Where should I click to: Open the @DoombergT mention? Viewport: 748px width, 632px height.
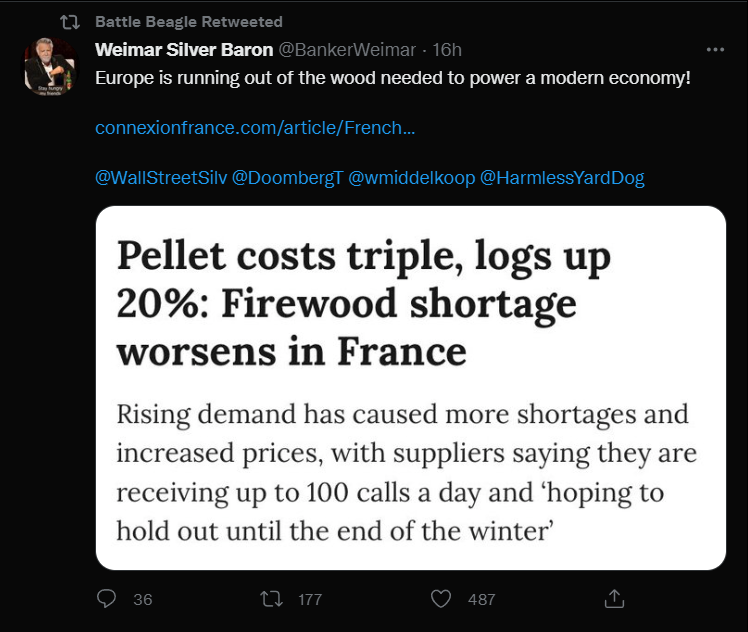pyautogui.click(x=287, y=178)
